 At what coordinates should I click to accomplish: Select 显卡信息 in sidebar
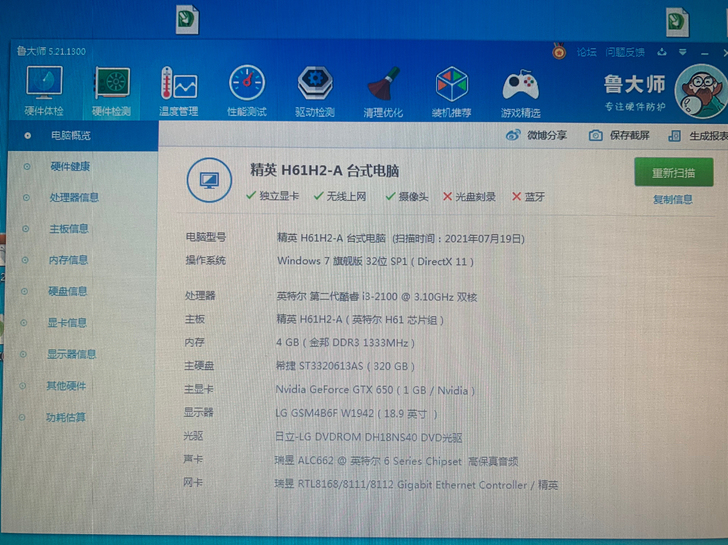coord(67,323)
